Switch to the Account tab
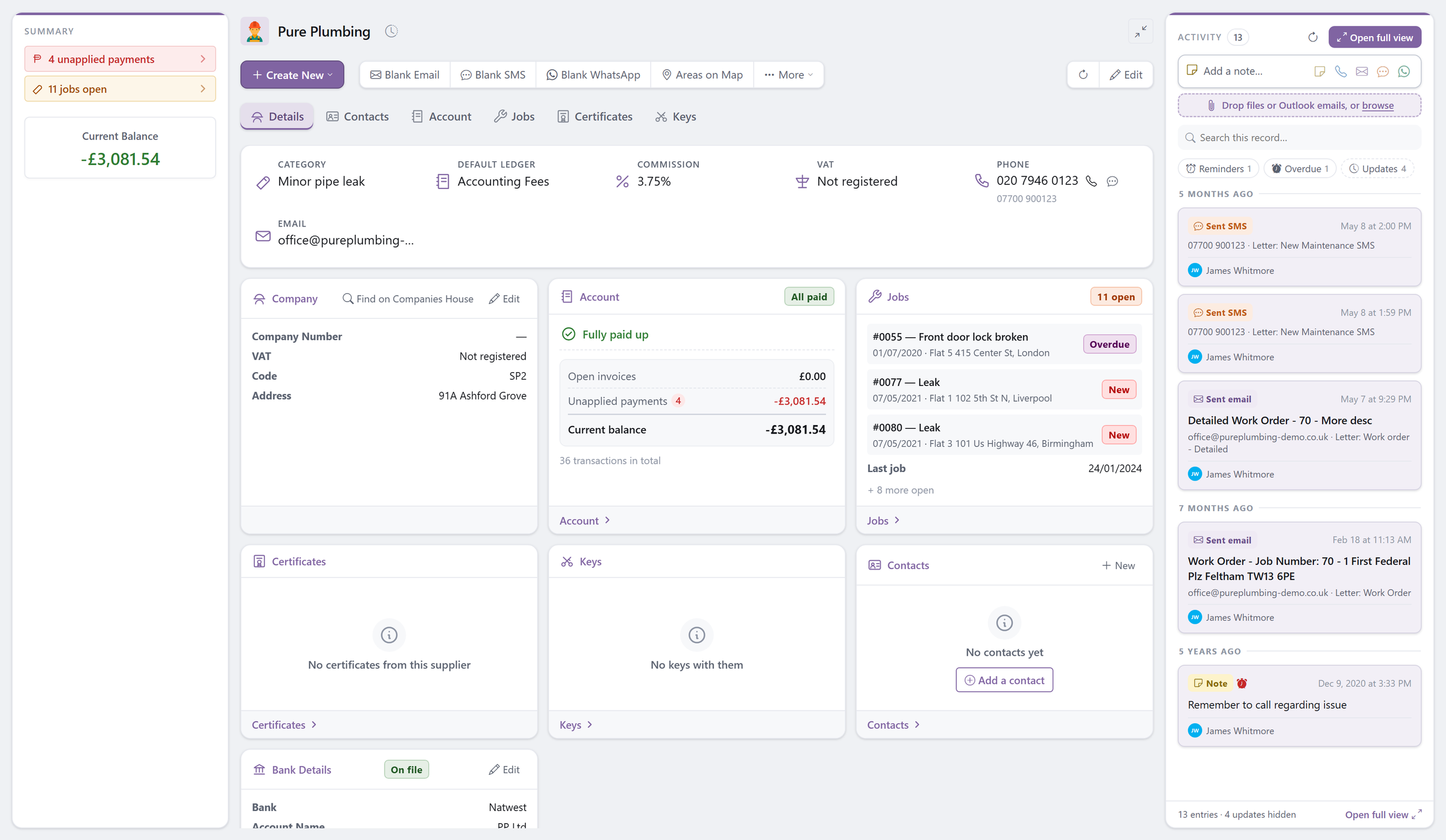Viewport: 1446px width, 840px height. pos(441,116)
